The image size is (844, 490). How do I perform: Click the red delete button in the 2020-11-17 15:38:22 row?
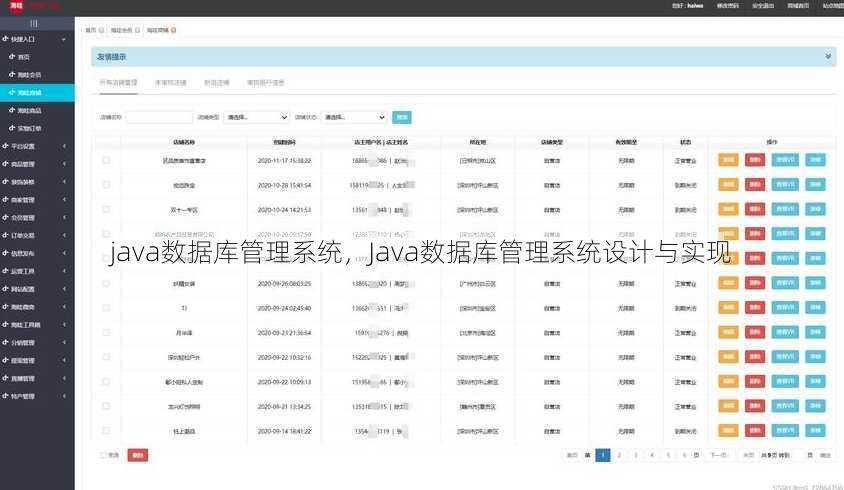755,160
